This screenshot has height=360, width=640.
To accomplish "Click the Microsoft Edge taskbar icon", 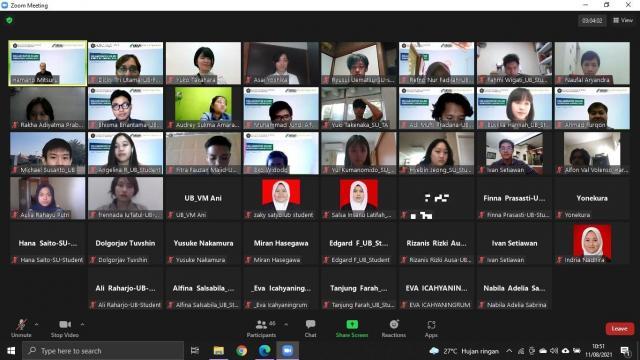I will tap(264, 351).
